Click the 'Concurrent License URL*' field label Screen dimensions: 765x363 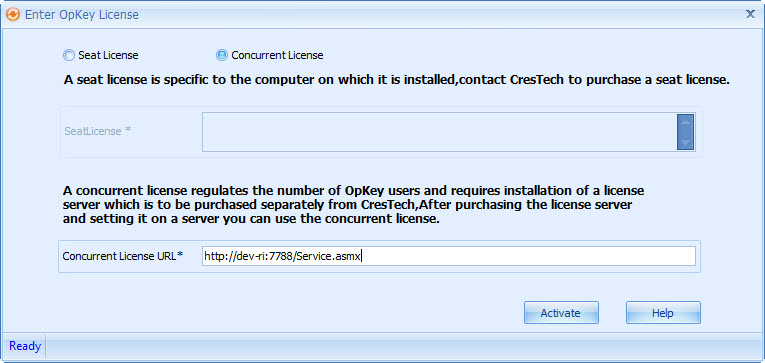pyautogui.click(x=122, y=256)
